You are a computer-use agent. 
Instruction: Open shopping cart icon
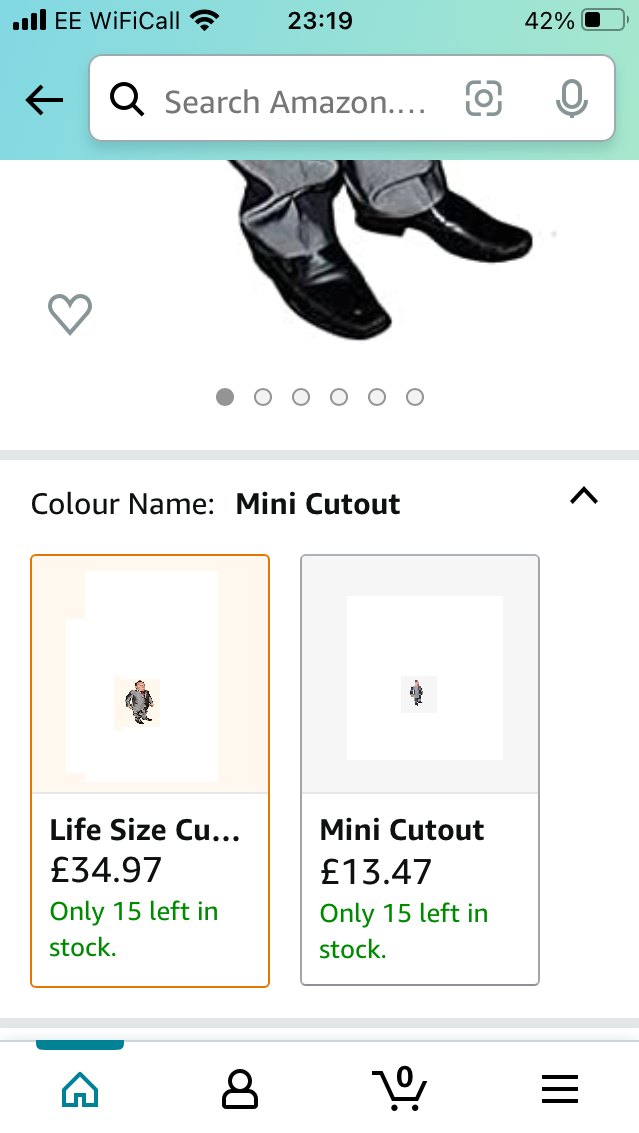click(400, 1088)
